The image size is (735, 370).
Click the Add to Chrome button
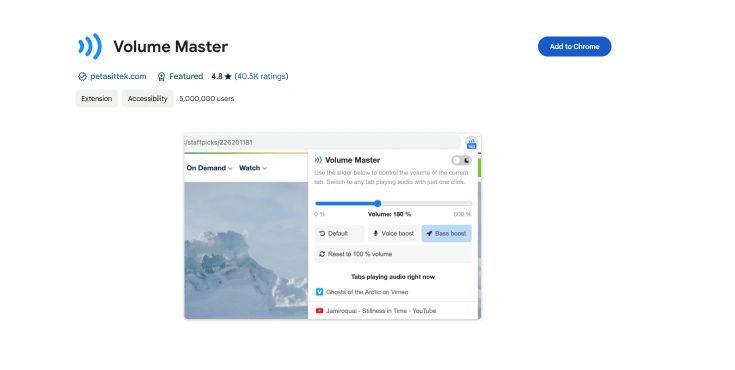click(x=574, y=46)
